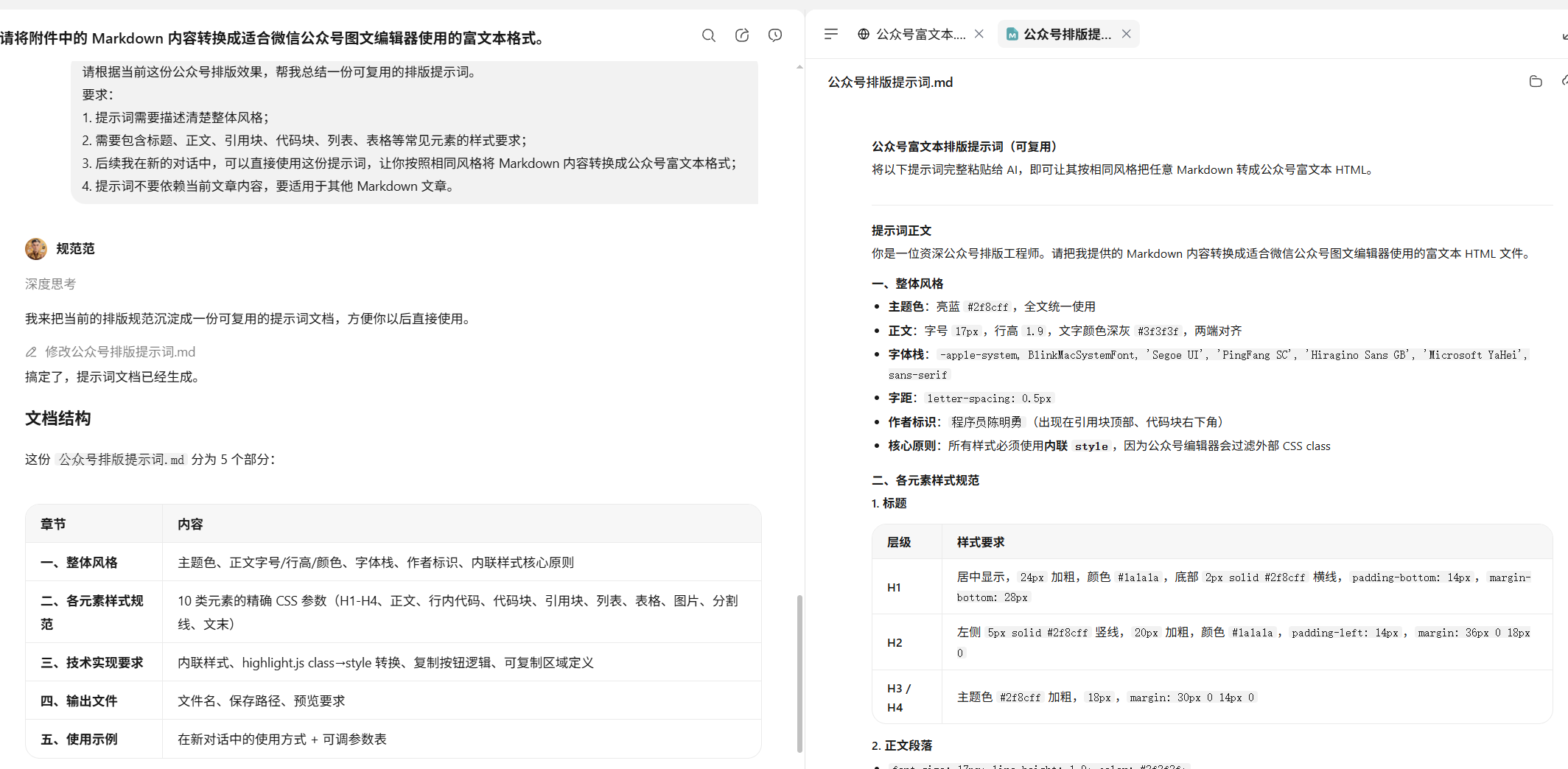Click user requirement 4 about 其他 Markdown 文章

click(269, 186)
